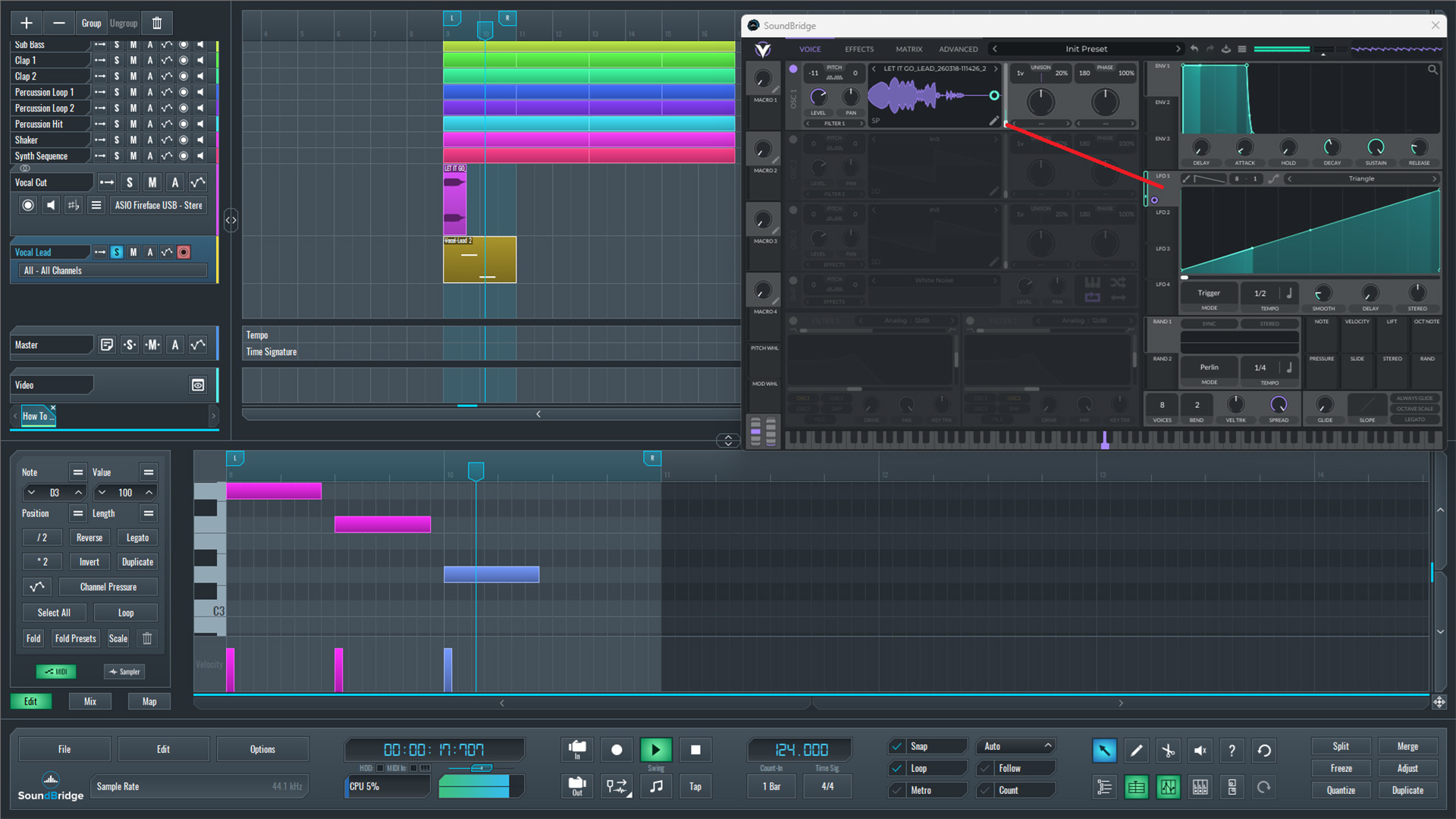Open the 1 Bar count-in selector

(x=771, y=786)
